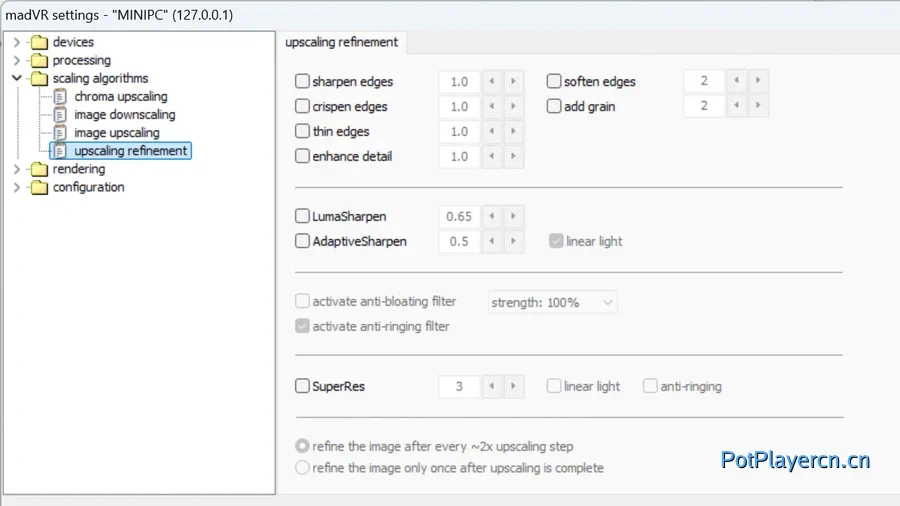Click the processing folder icon

pos(39,60)
